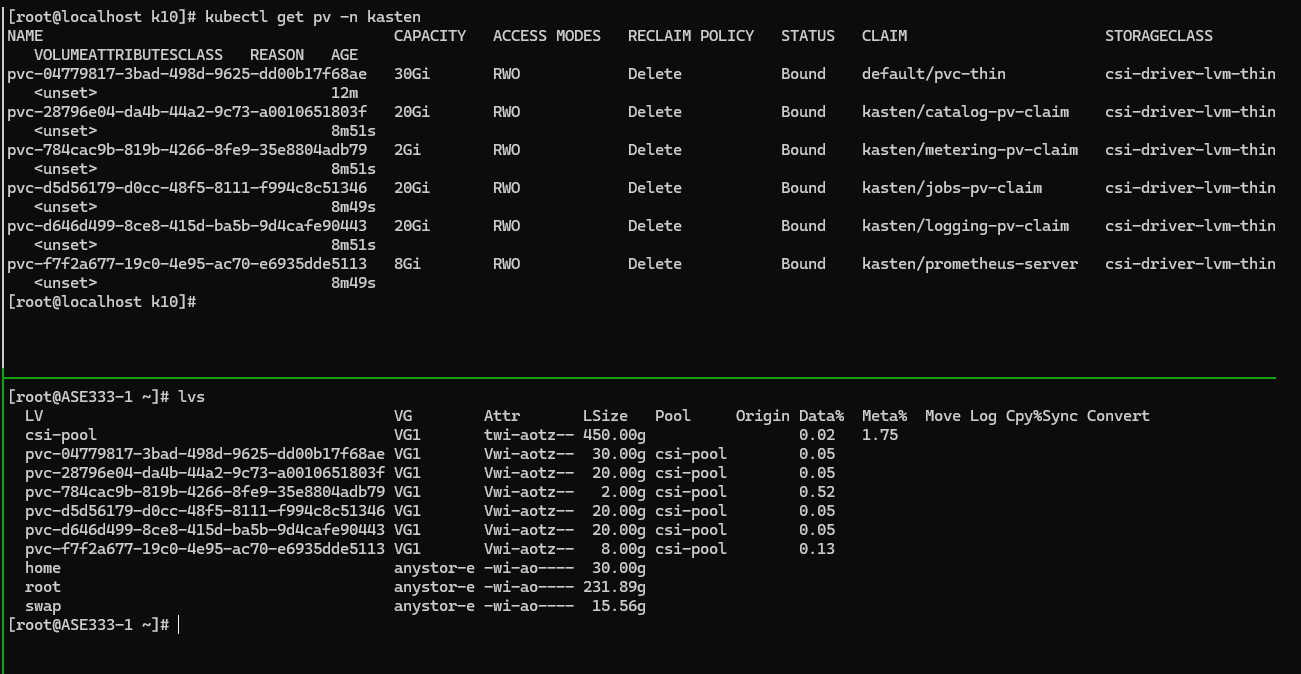Click the kasten/jobs-pv-claim claim text

(x=951, y=188)
